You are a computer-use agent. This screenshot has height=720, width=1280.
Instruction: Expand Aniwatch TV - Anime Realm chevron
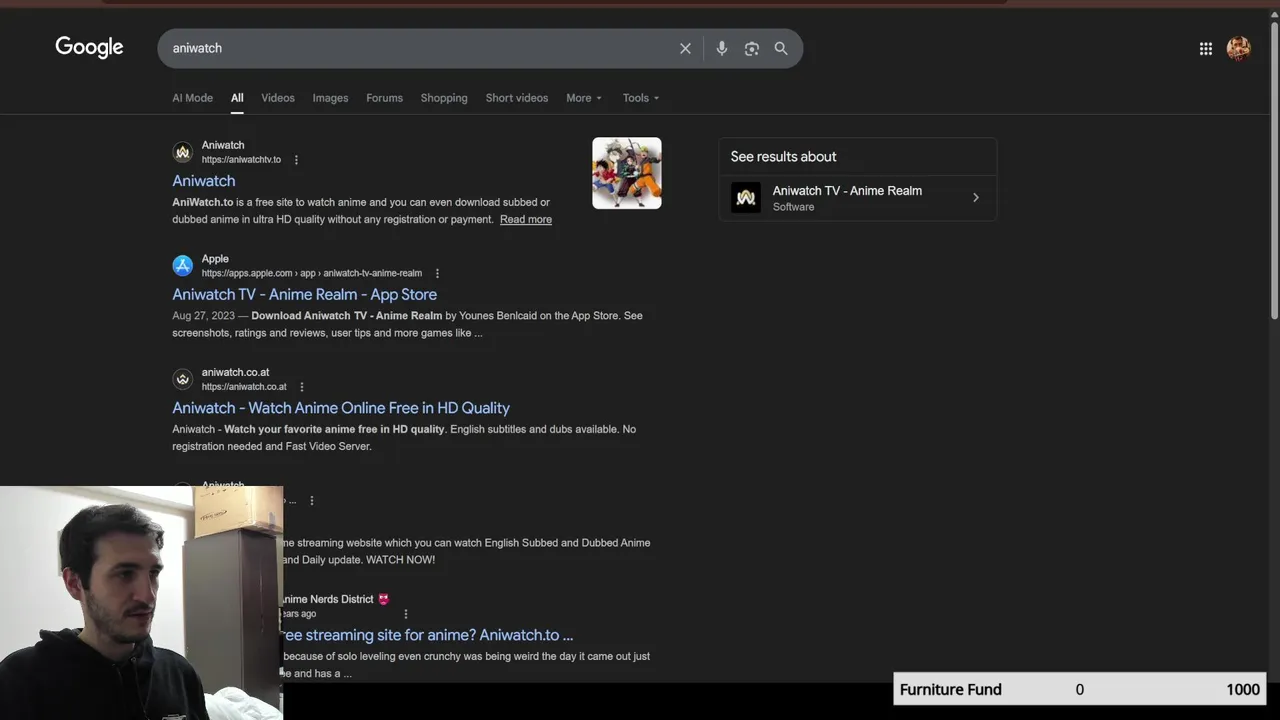(x=976, y=198)
